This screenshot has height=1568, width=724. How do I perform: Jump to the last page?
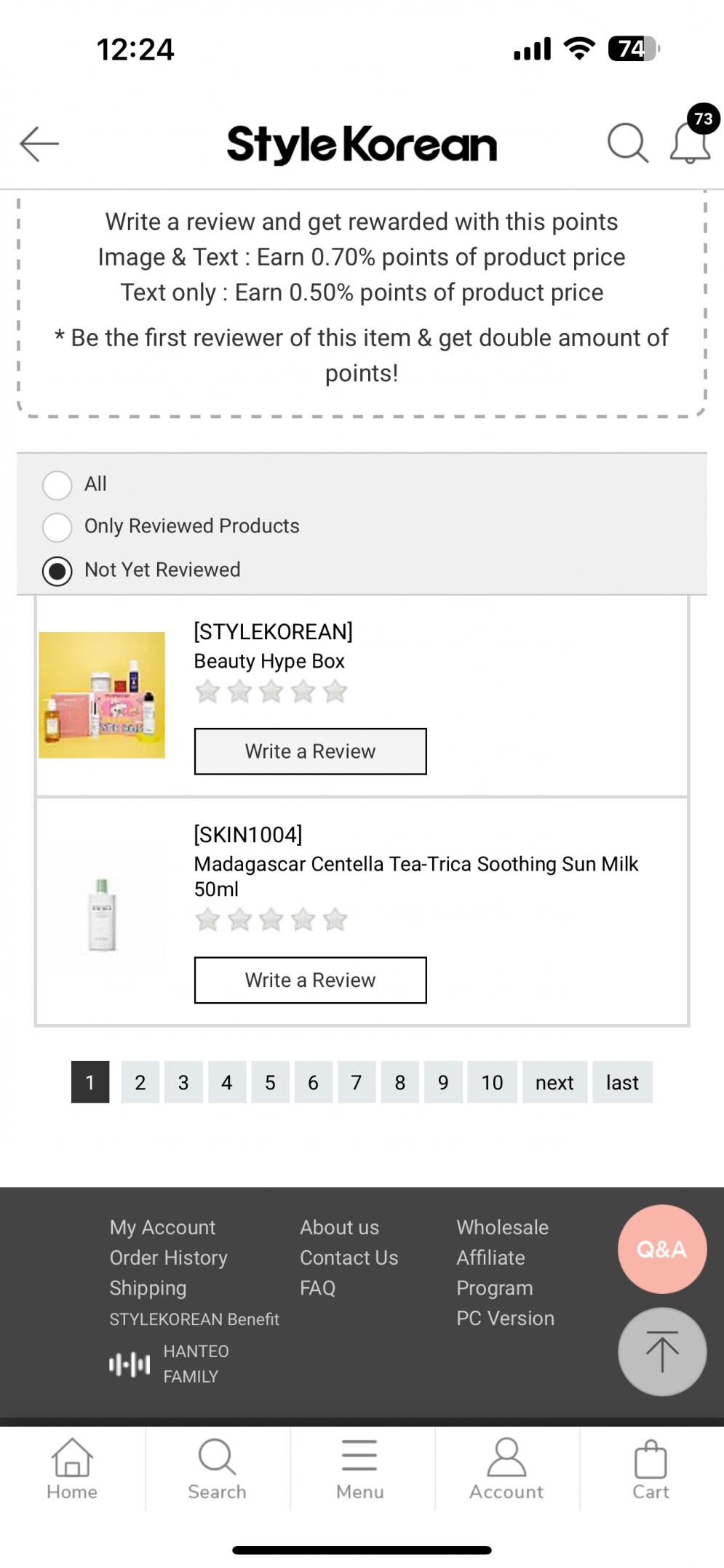(622, 1082)
